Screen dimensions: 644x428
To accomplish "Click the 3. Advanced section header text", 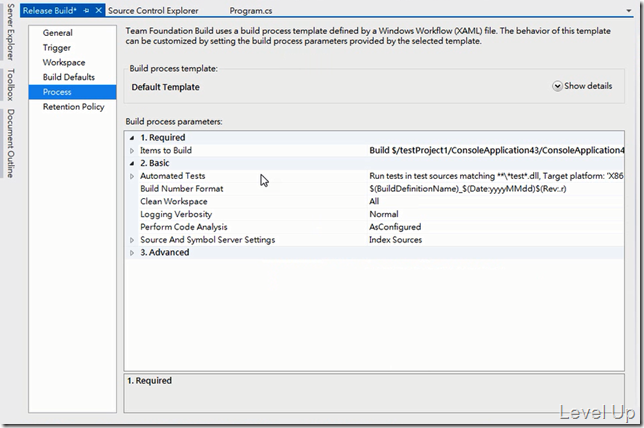I will (x=165, y=252).
